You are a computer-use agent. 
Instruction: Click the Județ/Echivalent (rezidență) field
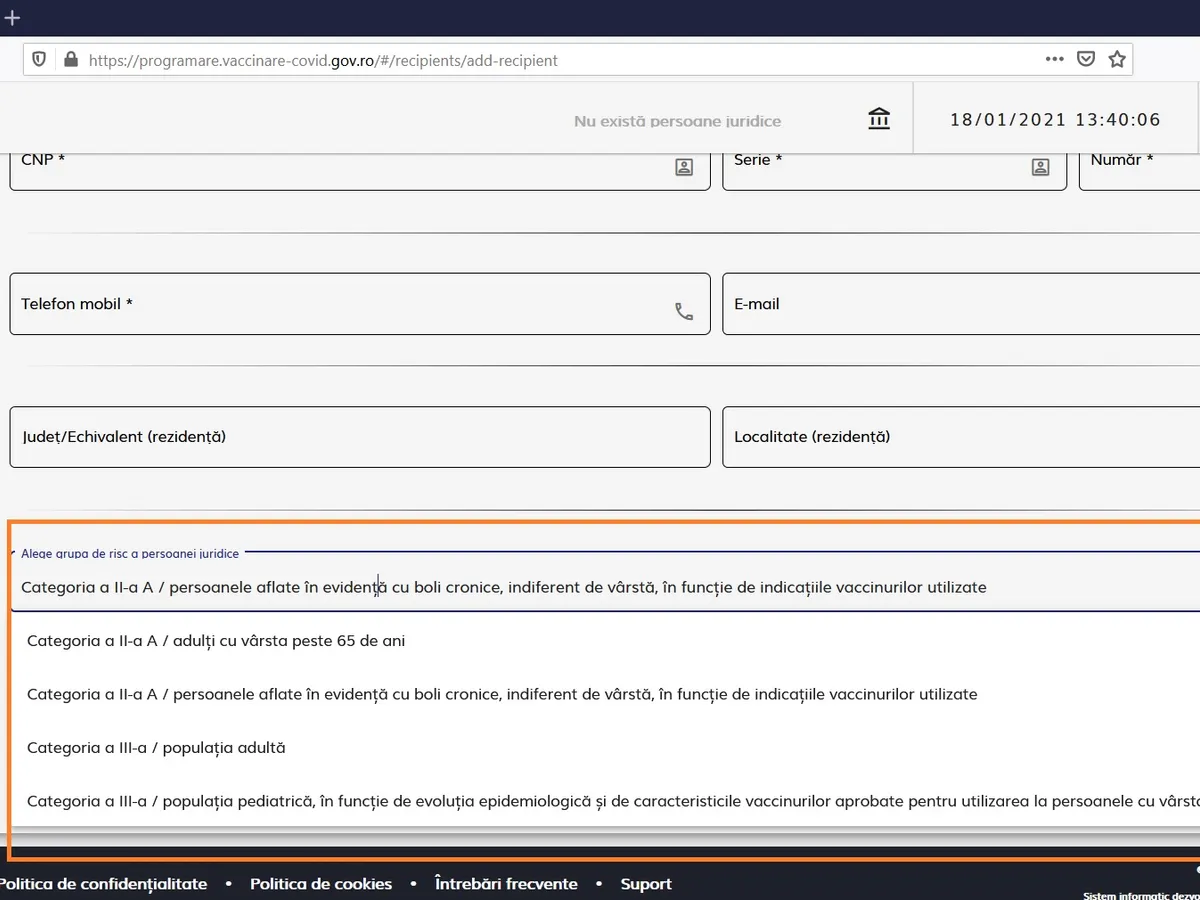(x=360, y=437)
